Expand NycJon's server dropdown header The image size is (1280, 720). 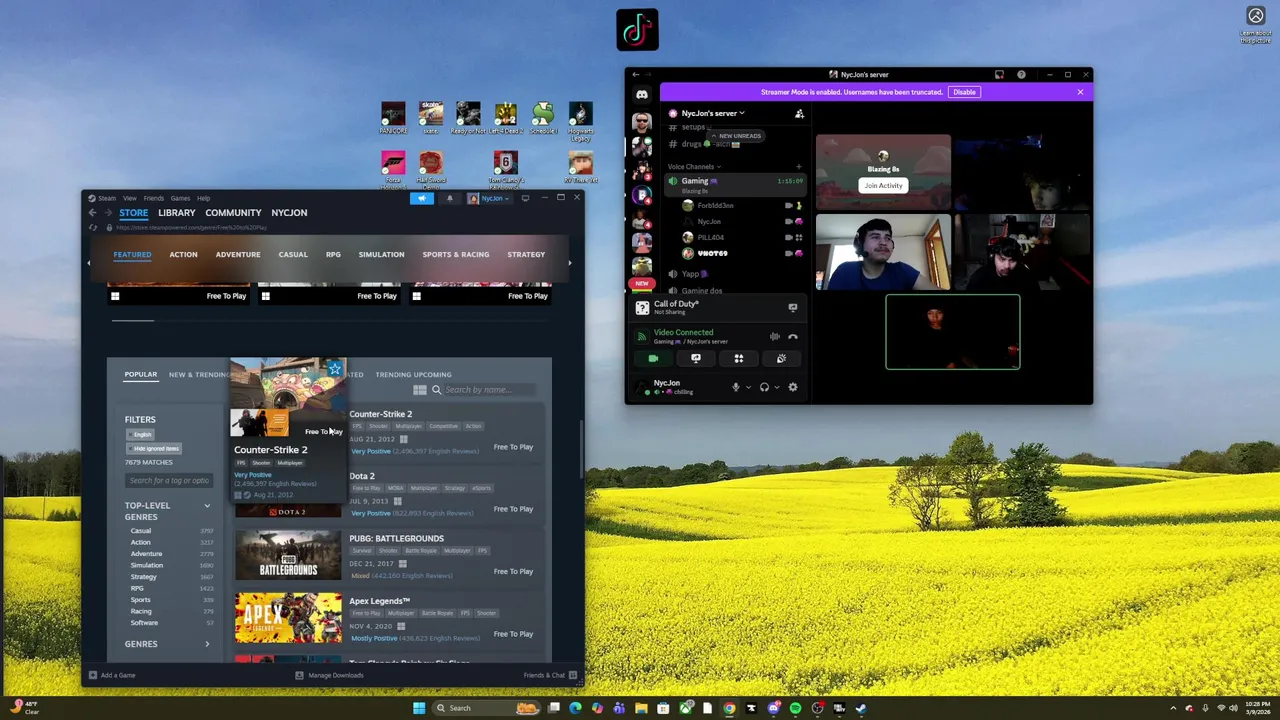pyautogui.click(x=714, y=113)
